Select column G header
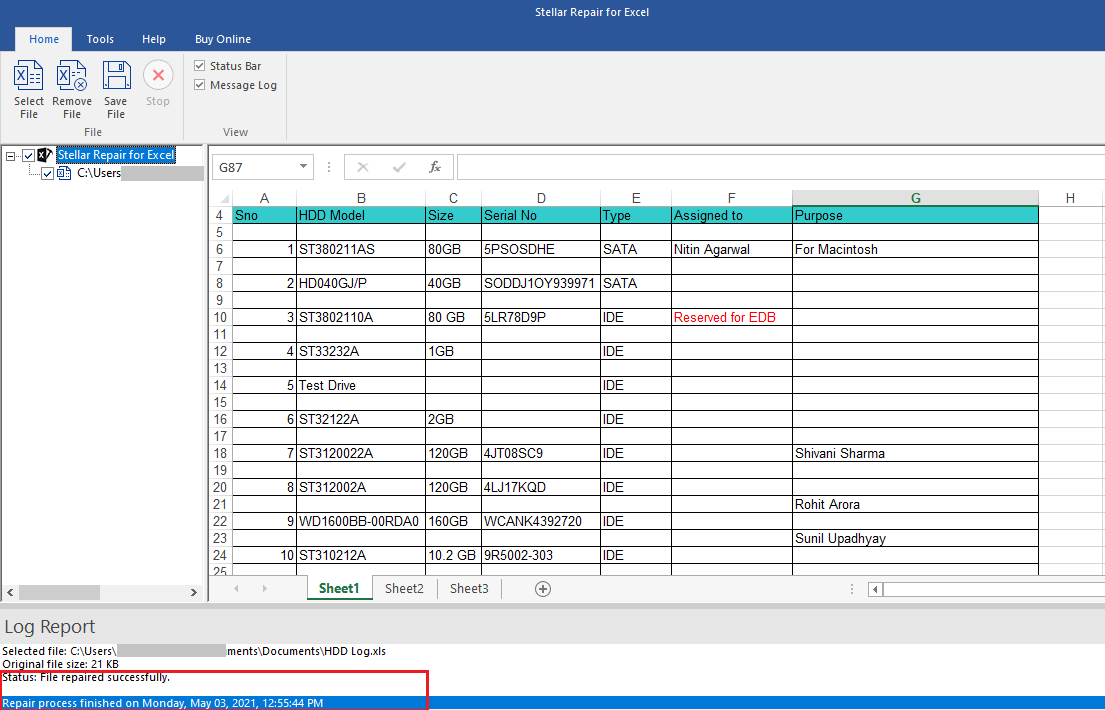Screen dimensions: 1105x710 [915, 198]
